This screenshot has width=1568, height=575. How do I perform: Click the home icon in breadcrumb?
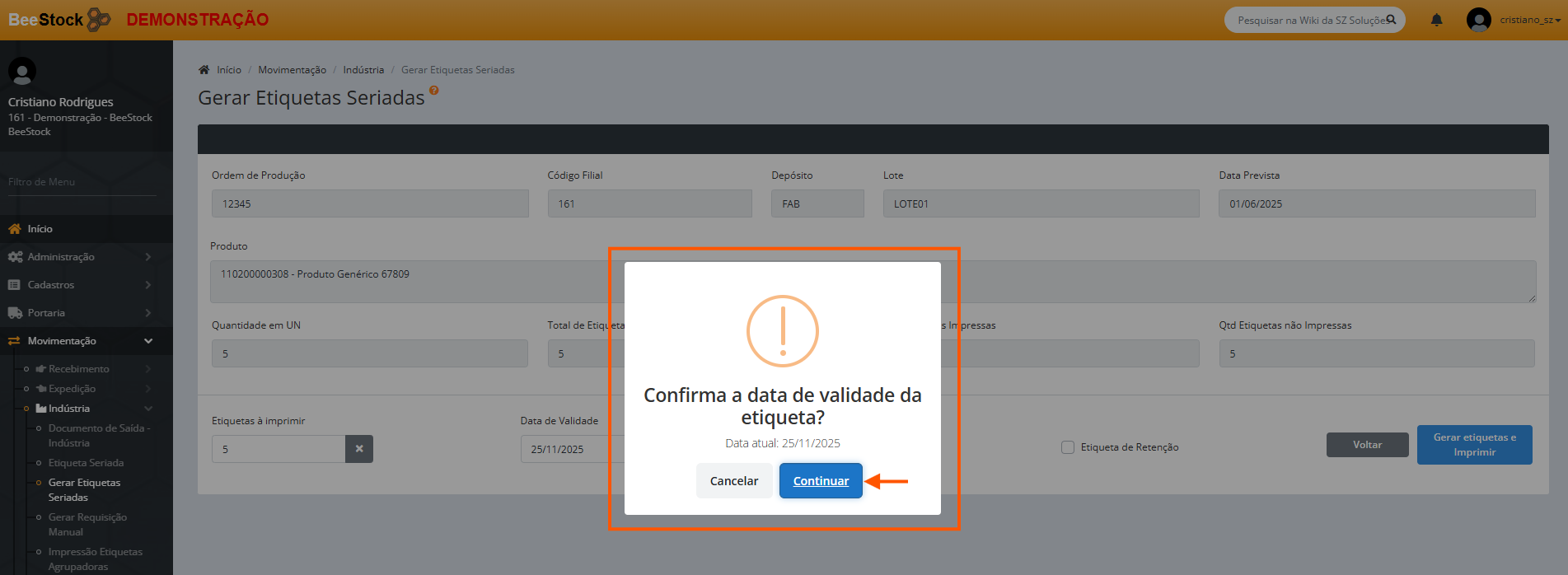204,70
